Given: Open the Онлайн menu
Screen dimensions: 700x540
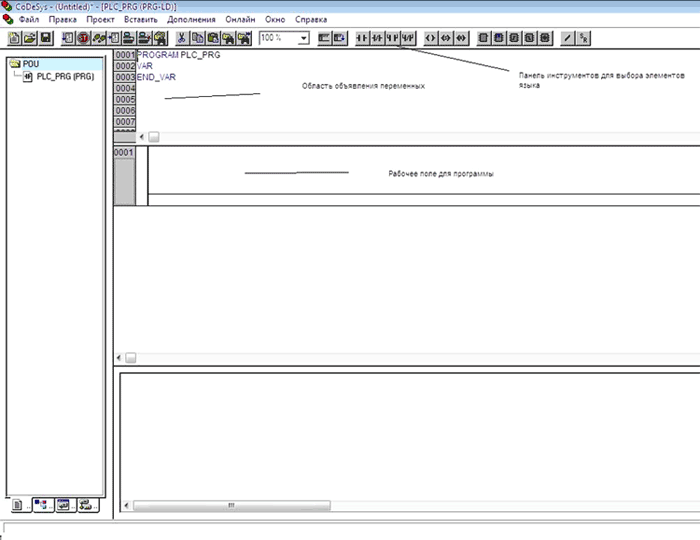Looking at the screenshot, I should point(240,20).
